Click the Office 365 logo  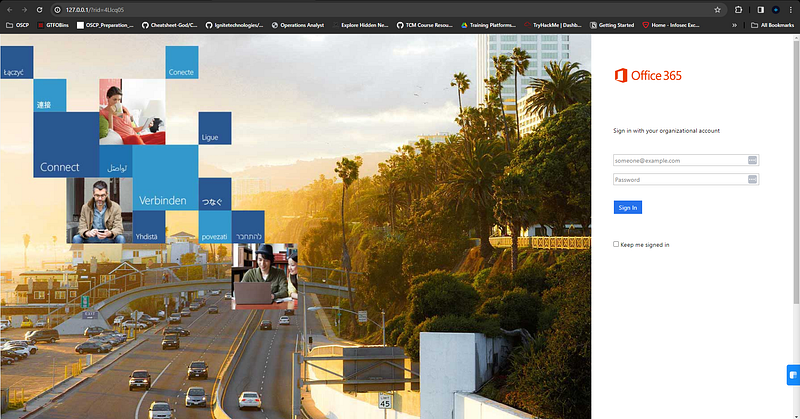pyautogui.click(x=648, y=76)
